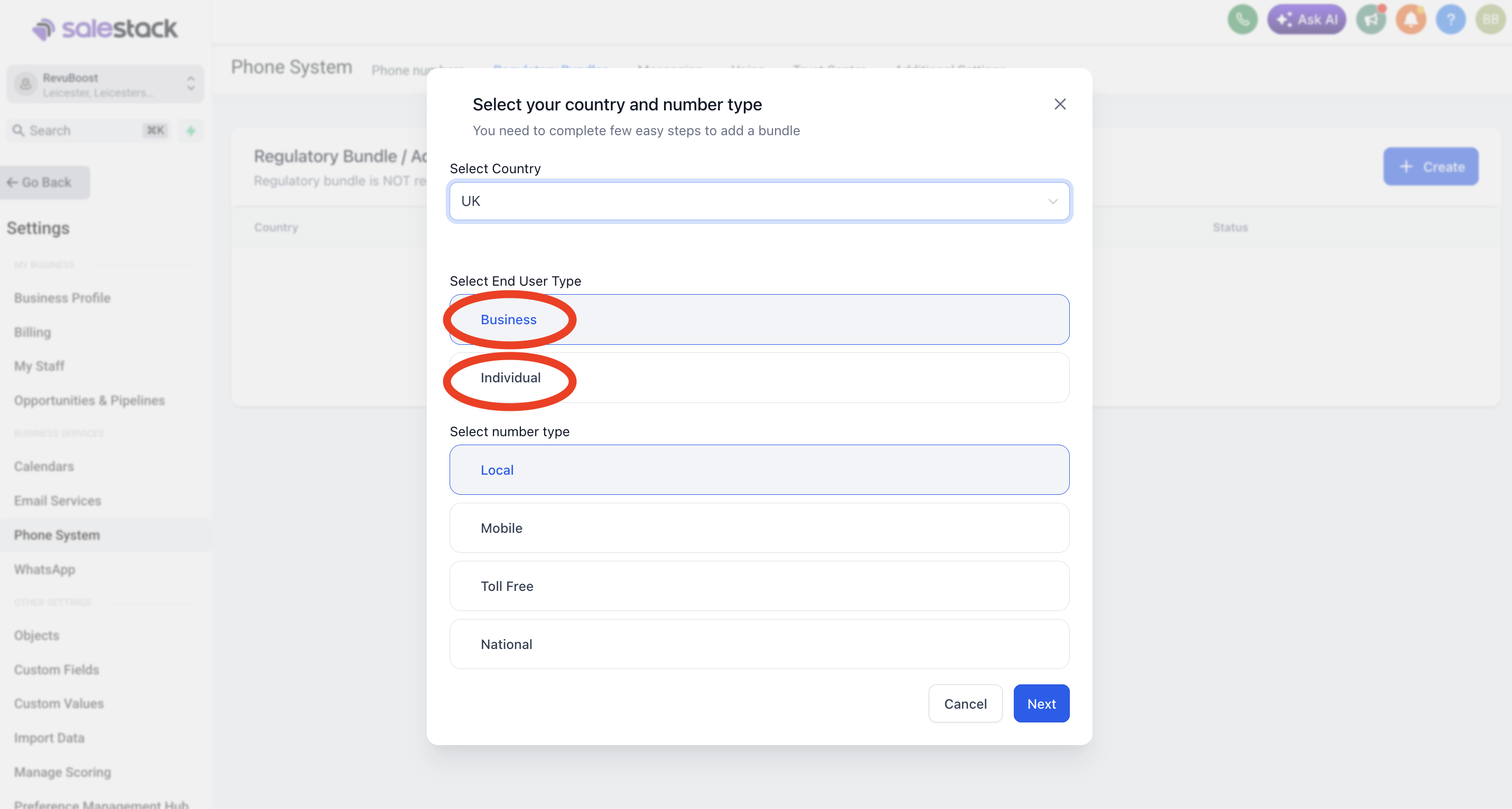Open Custom Values settings
1512x809 pixels.
59,703
